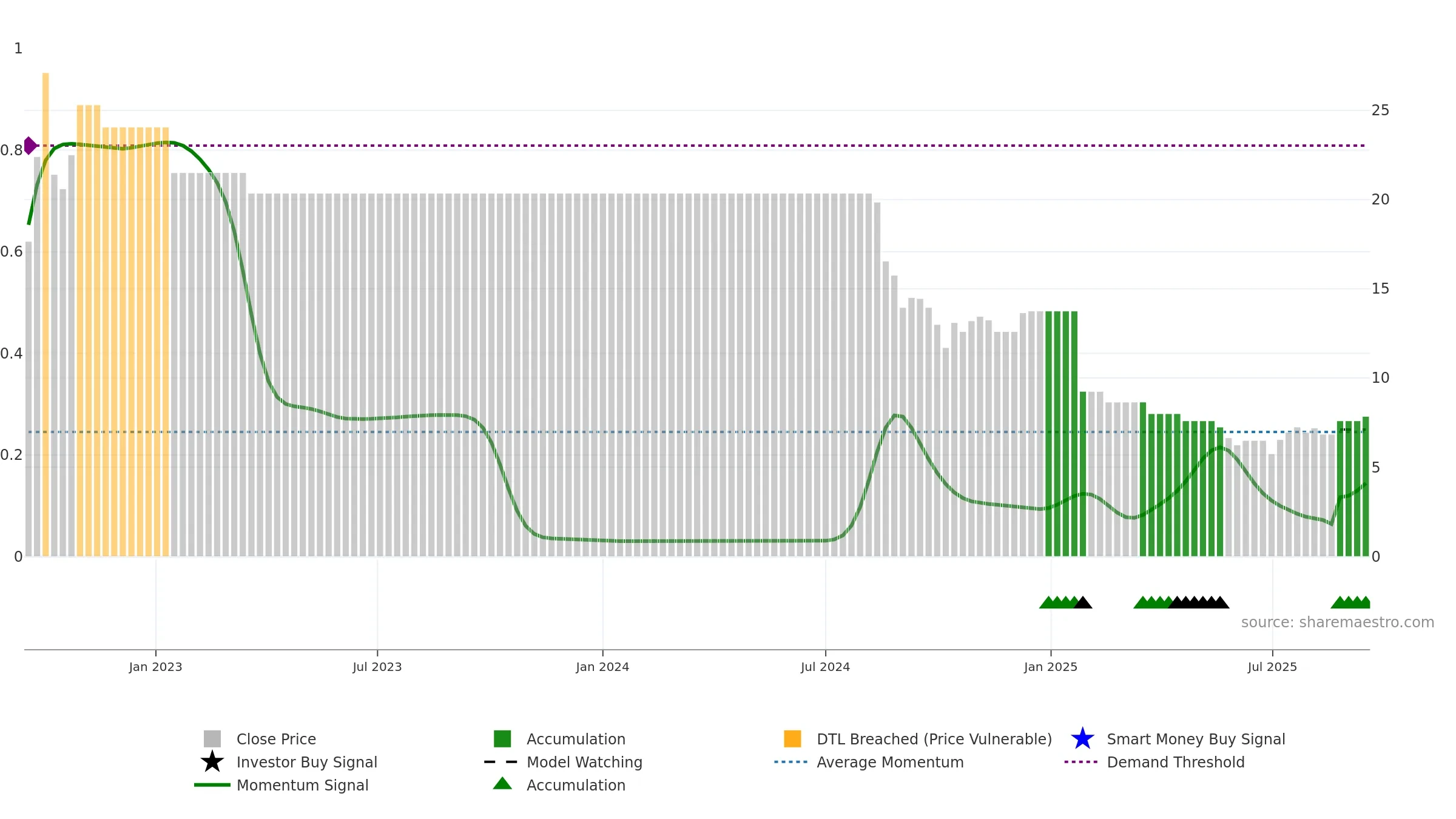1456x819 pixels.
Task: Click the Jan 2025 axis label
Action: (1051, 667)
